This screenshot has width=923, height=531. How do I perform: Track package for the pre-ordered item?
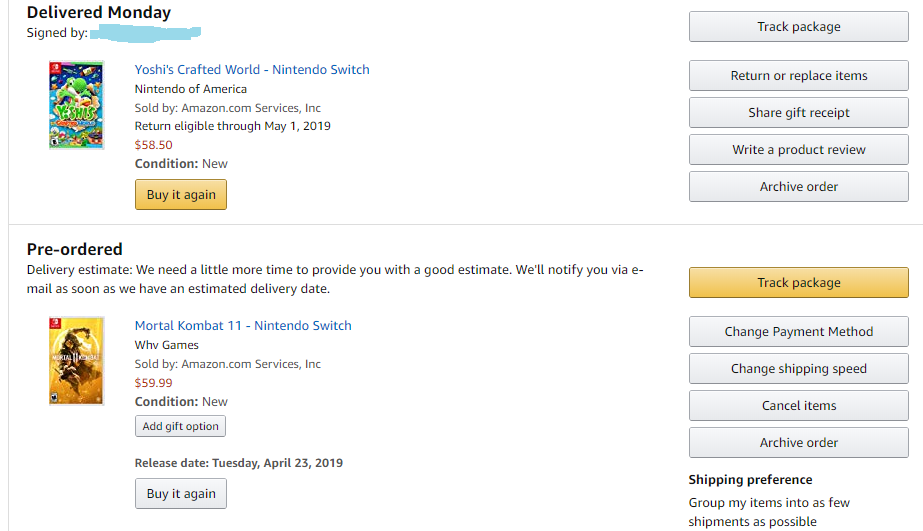tap(799, 283)
